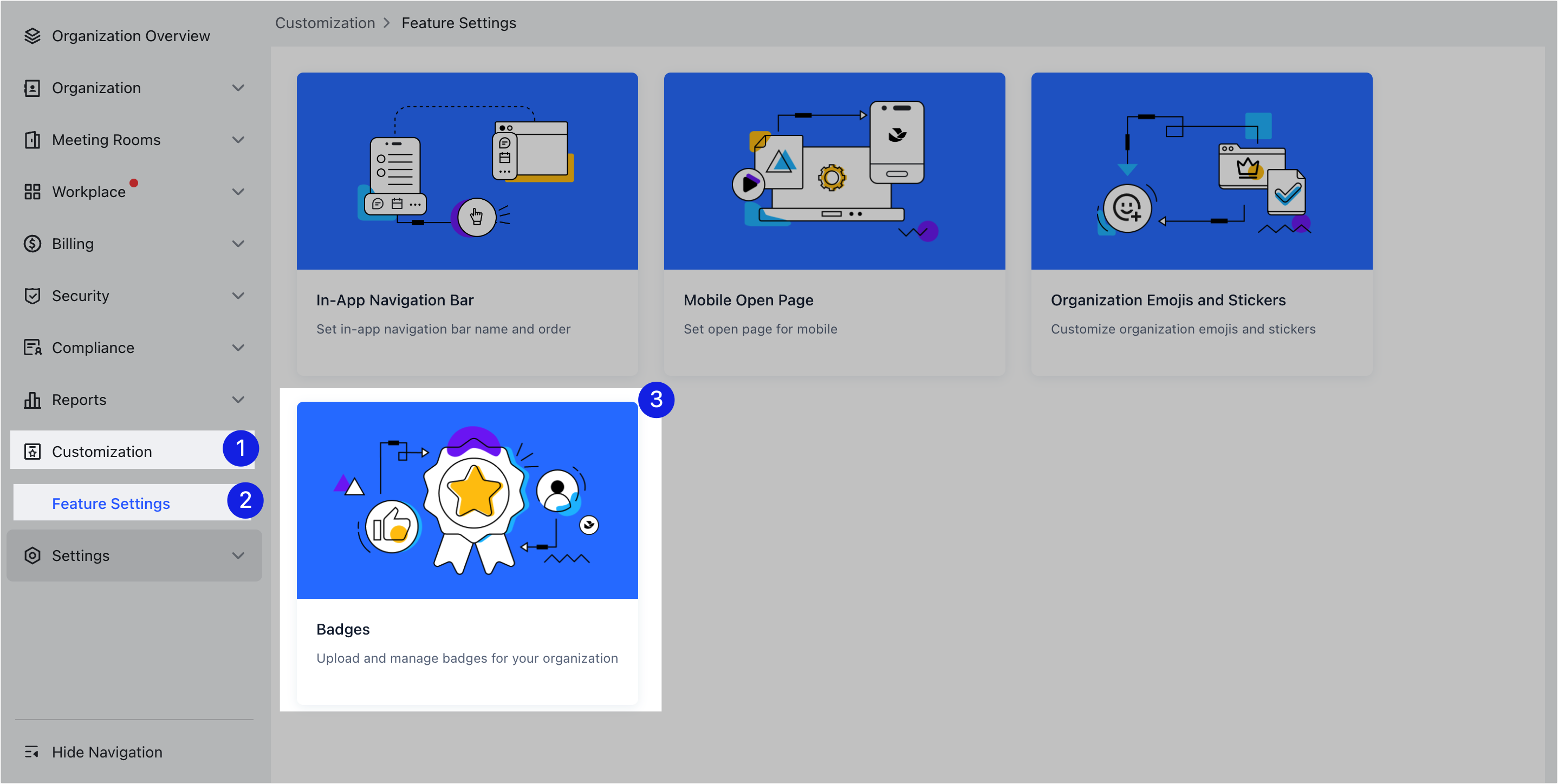
Task: Click the Organization sidebar icon
Action: [x=32, y=88]
